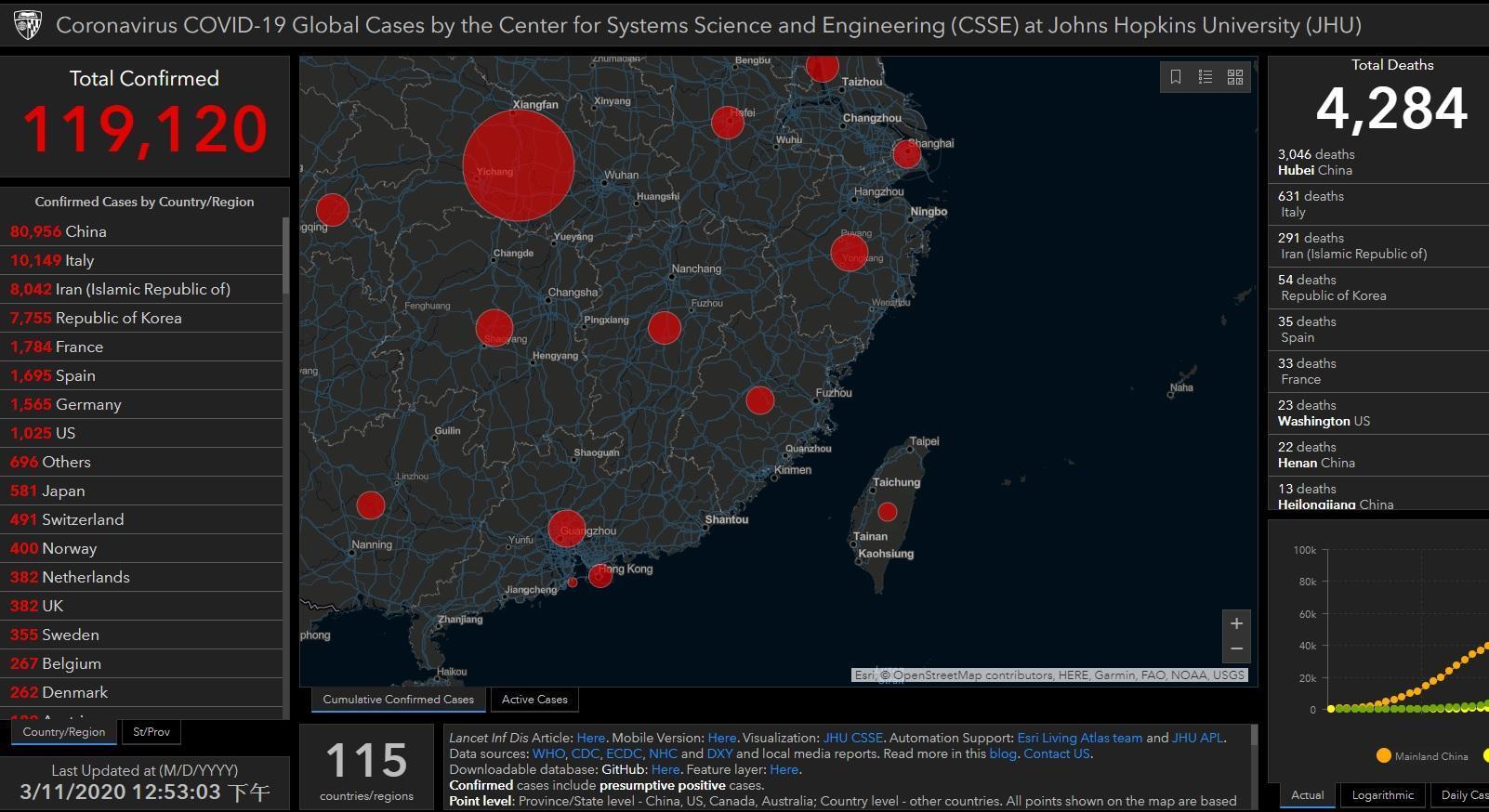Click the JHU shield logo in header
This screenshot has height=812, width=1489.
[x=28, y=26]
